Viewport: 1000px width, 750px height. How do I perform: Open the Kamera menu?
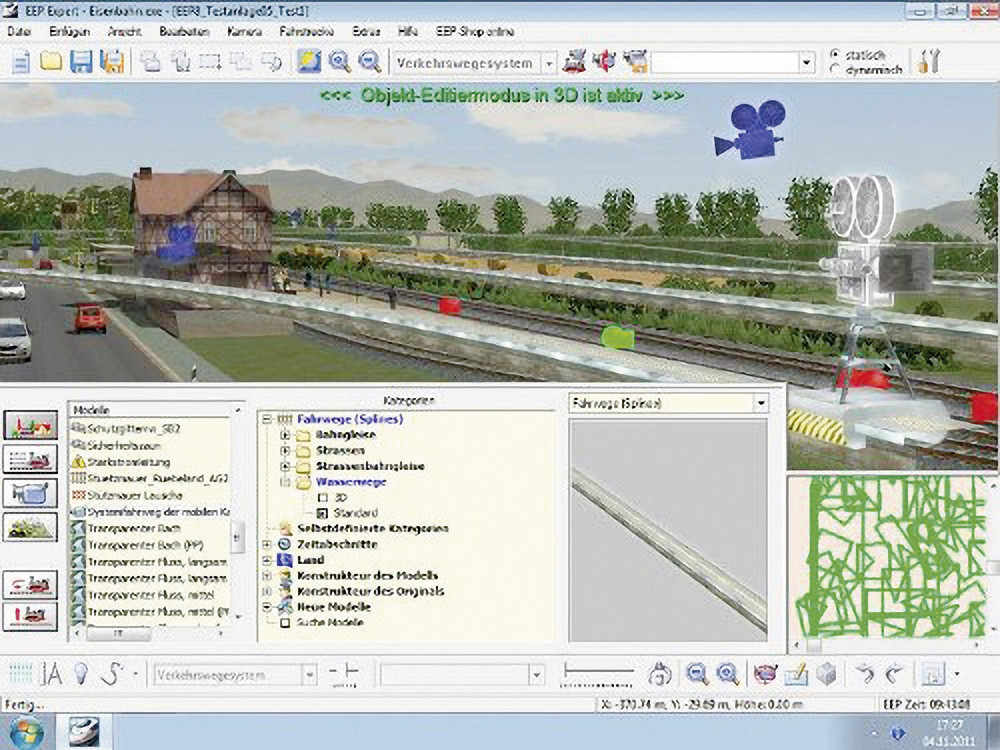click(245, 32)
